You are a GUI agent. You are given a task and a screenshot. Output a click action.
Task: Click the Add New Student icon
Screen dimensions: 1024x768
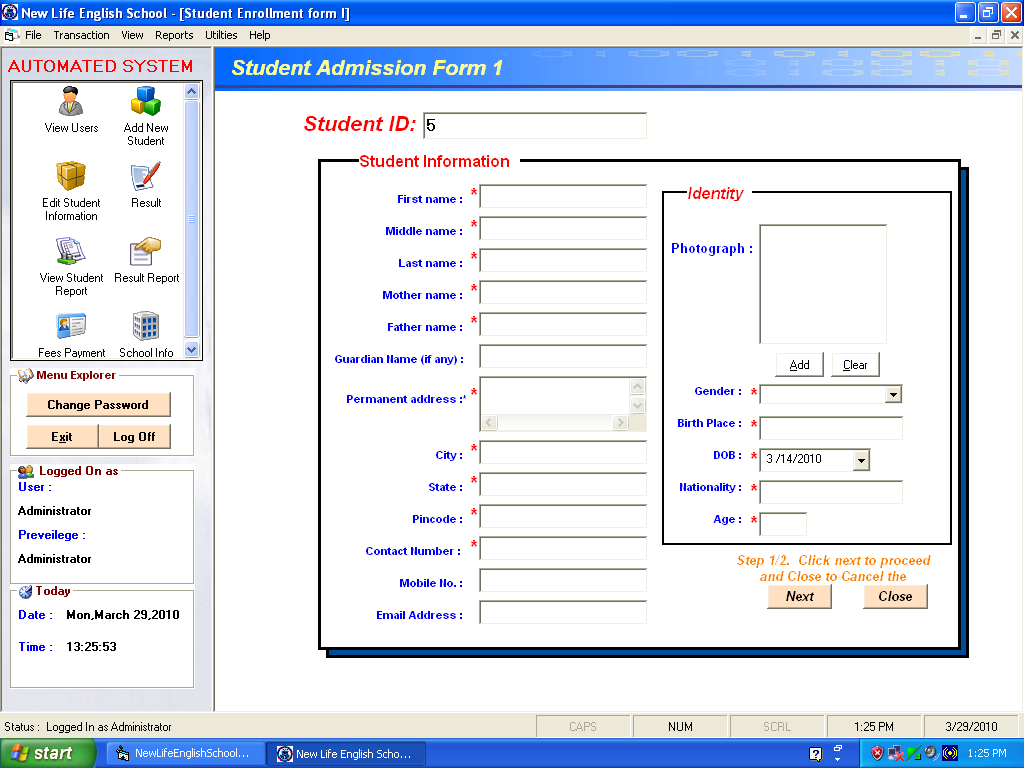coord(146,103)
